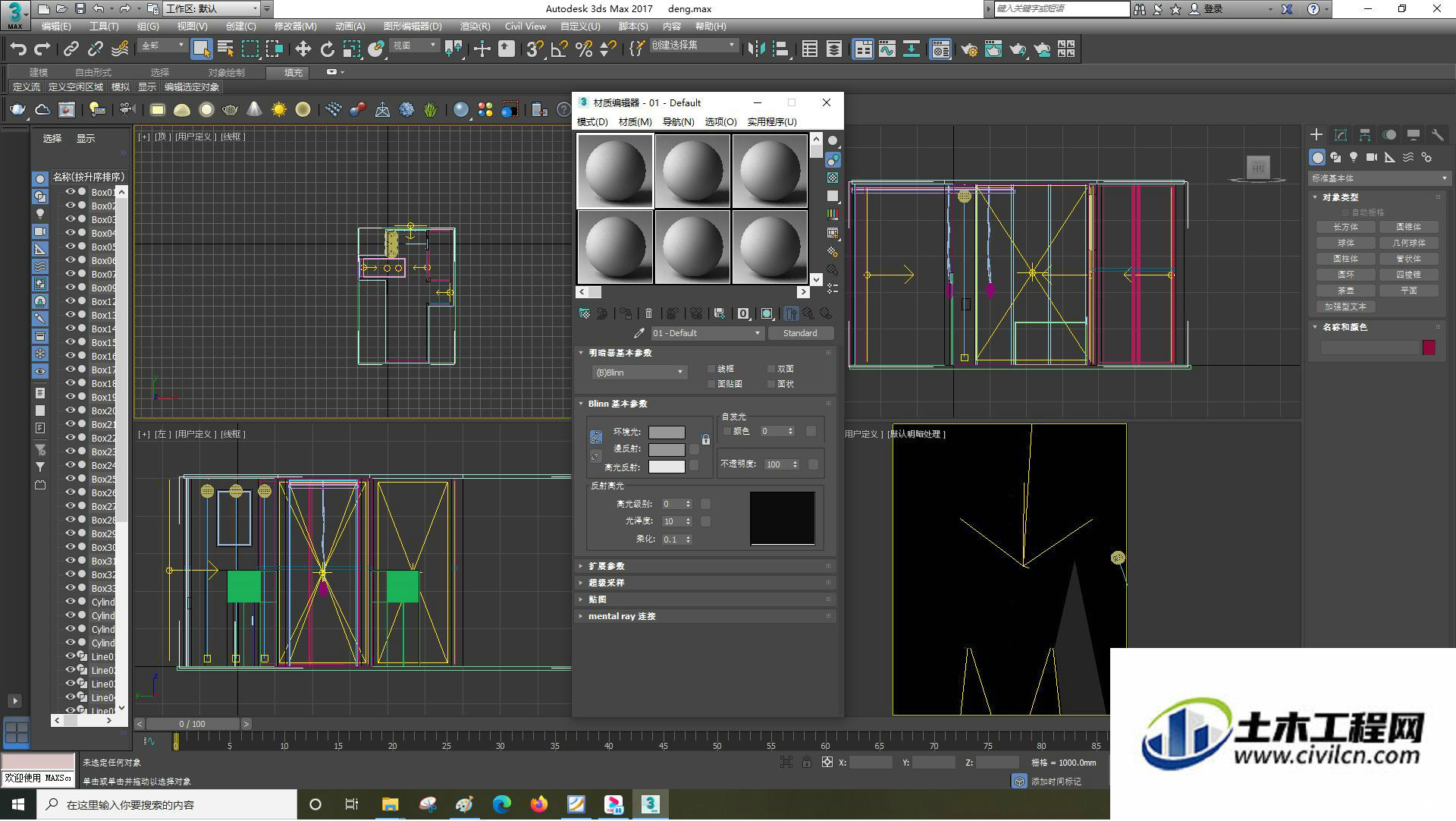This screenshot has height=821, width=1456.
Task: Click the 球体 sphere button
Action: click(x=1345, y=243)
